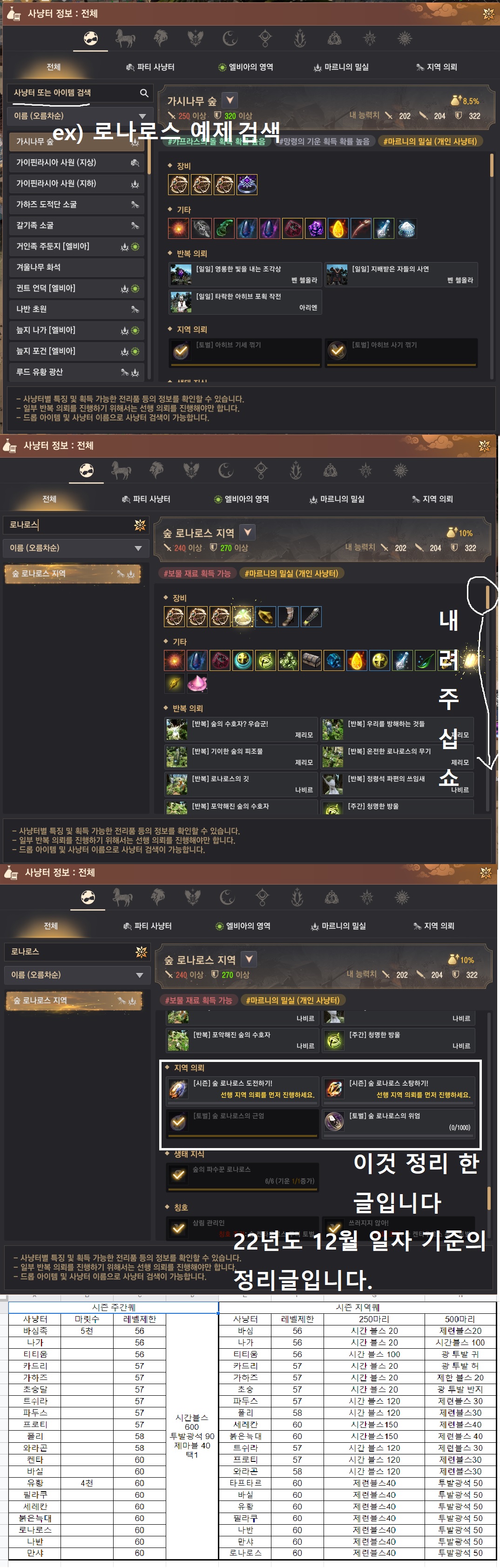Screen dimensions: 500x1568
Task: Click the treasure chest item icon under 기타
Action: click(x=311, y=661)
